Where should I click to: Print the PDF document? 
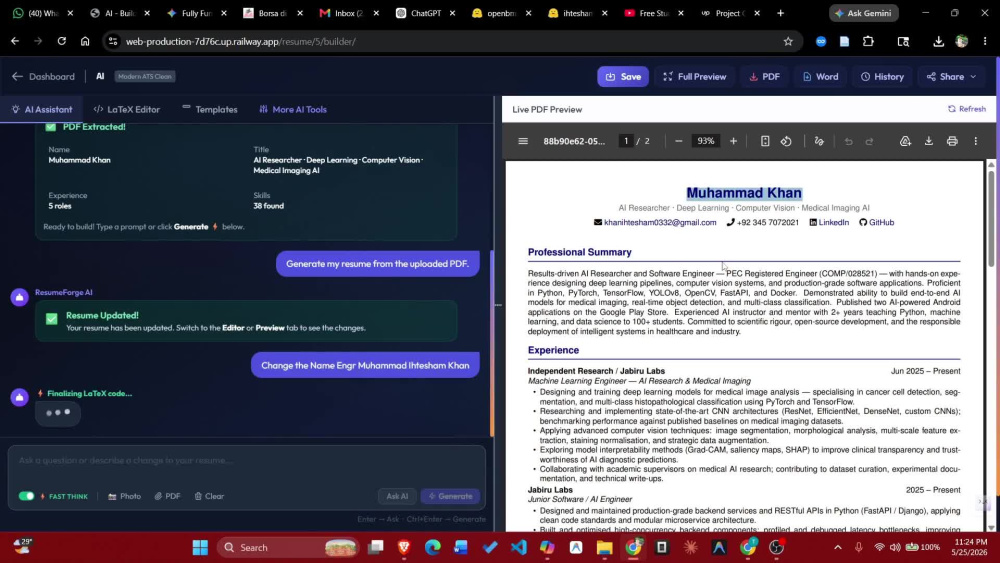coord(952,141)
